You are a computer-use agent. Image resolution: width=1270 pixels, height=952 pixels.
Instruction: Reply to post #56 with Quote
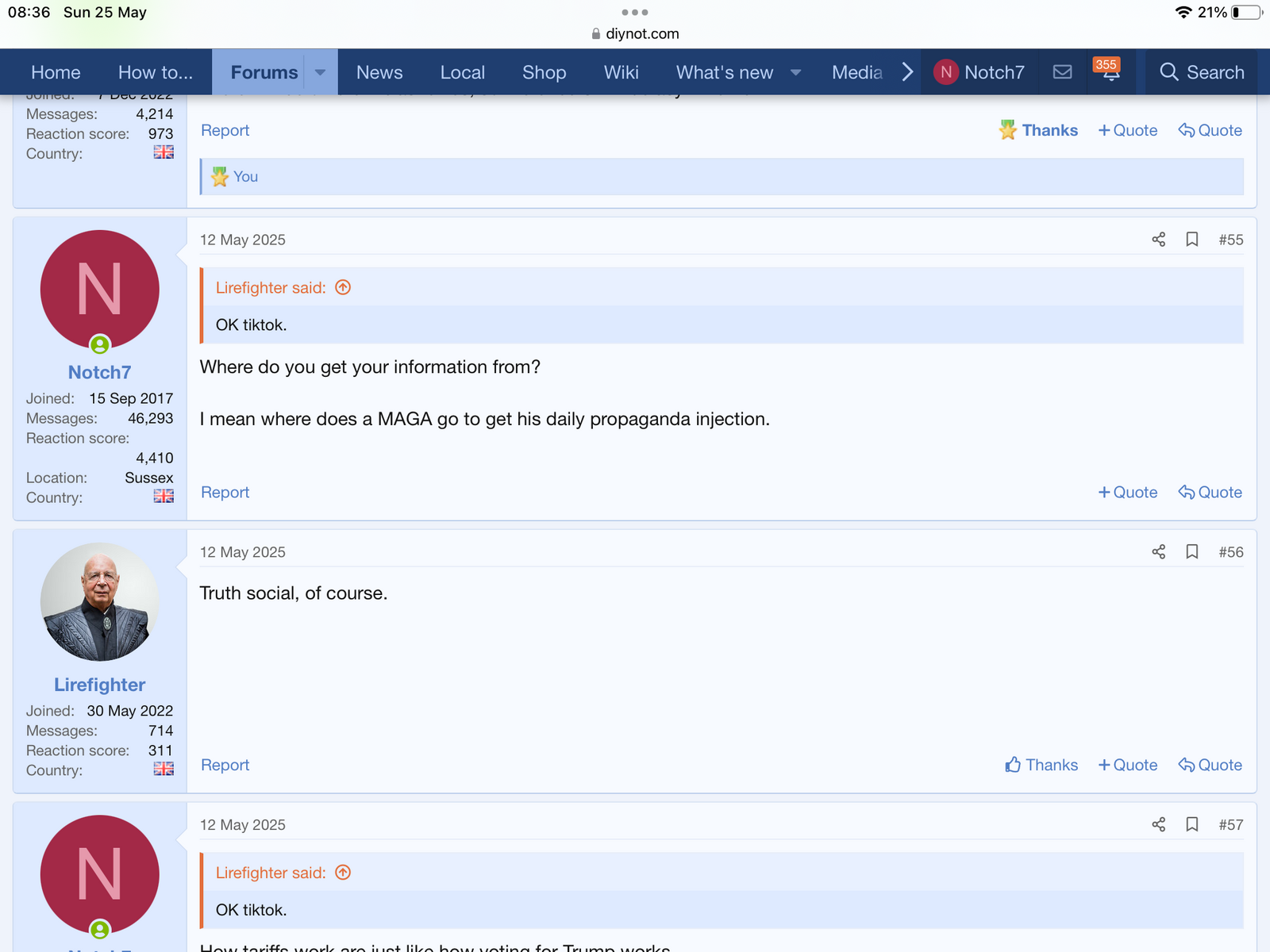(1210, 765)
